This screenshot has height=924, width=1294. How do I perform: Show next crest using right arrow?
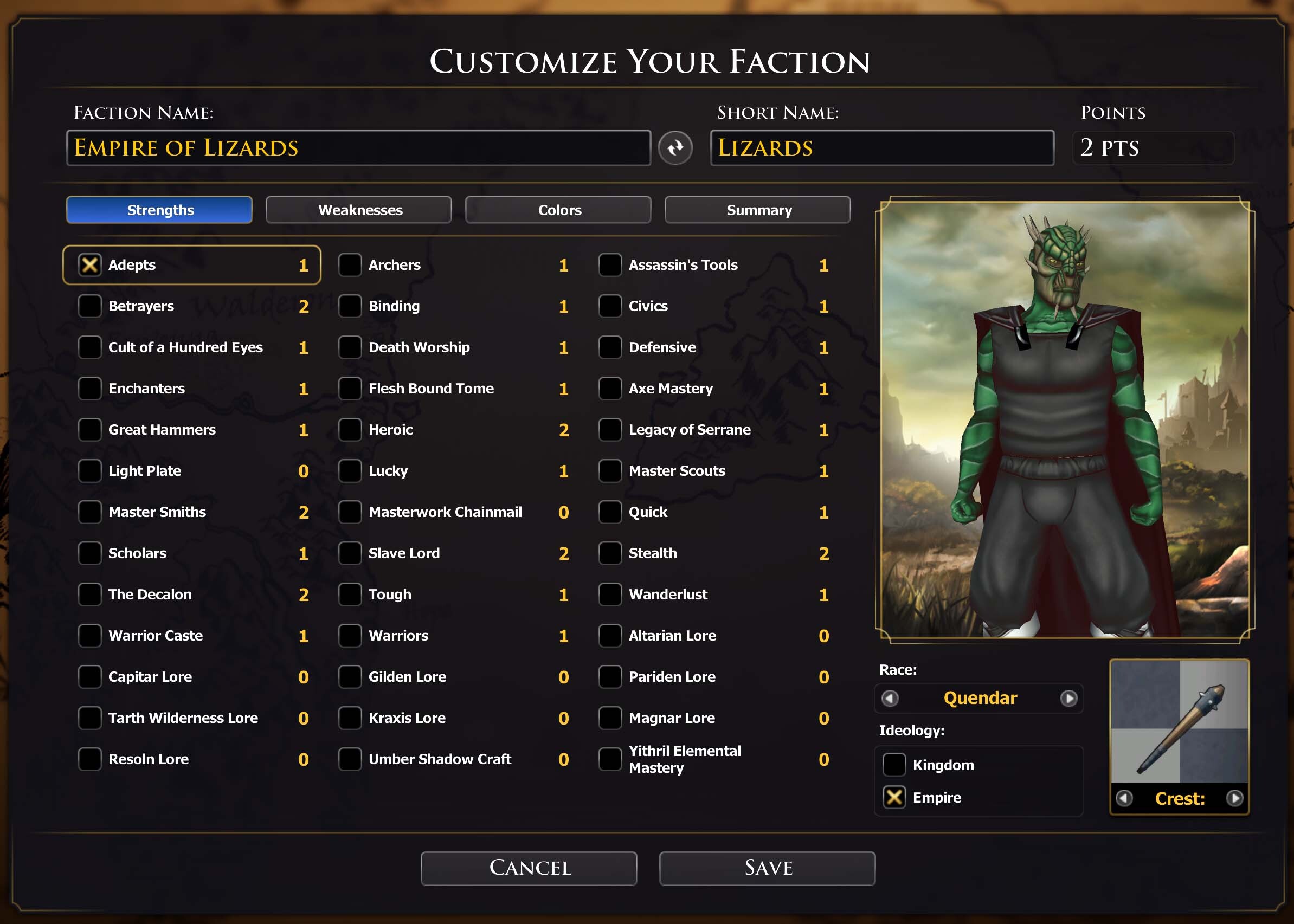point(1234,798)
